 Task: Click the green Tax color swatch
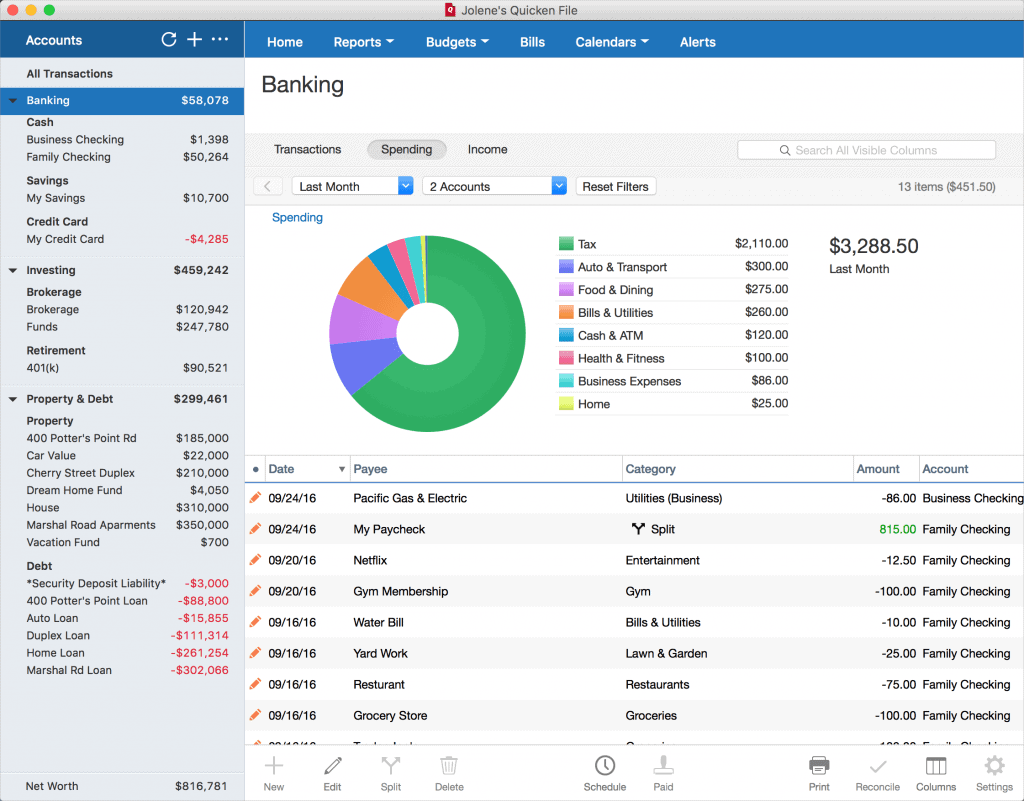(566, 243)
